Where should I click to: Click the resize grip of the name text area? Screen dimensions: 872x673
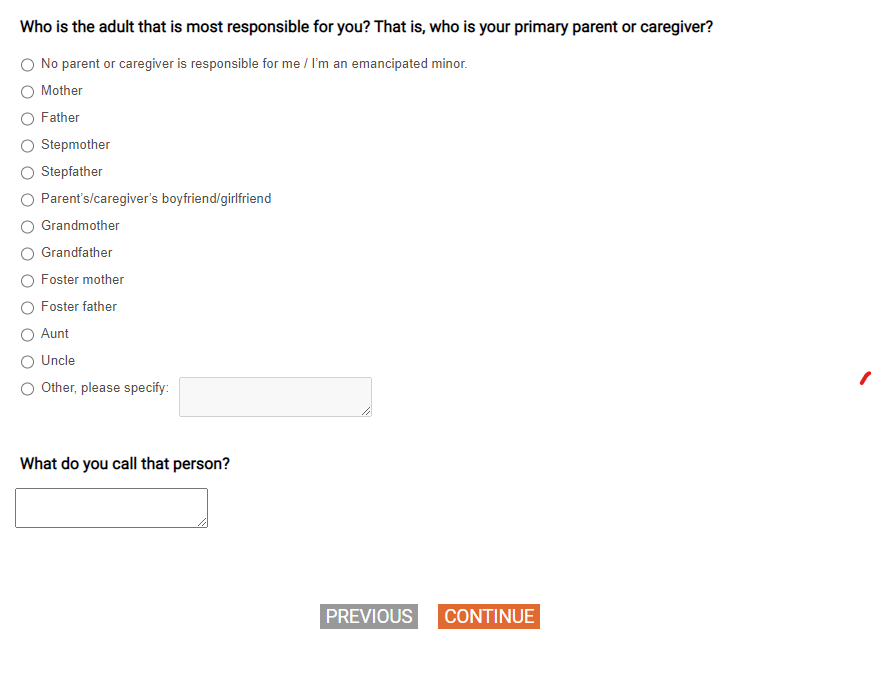[x=202, y=522]
